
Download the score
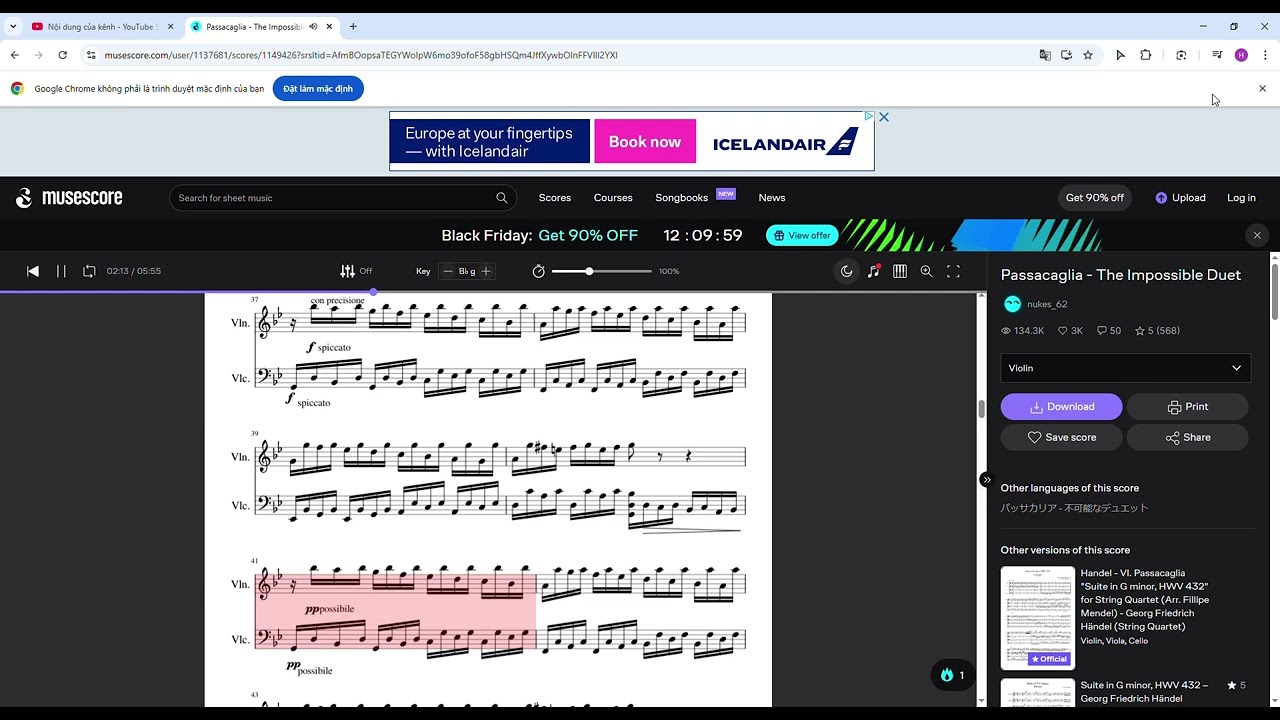click(x=1062, y=407)
